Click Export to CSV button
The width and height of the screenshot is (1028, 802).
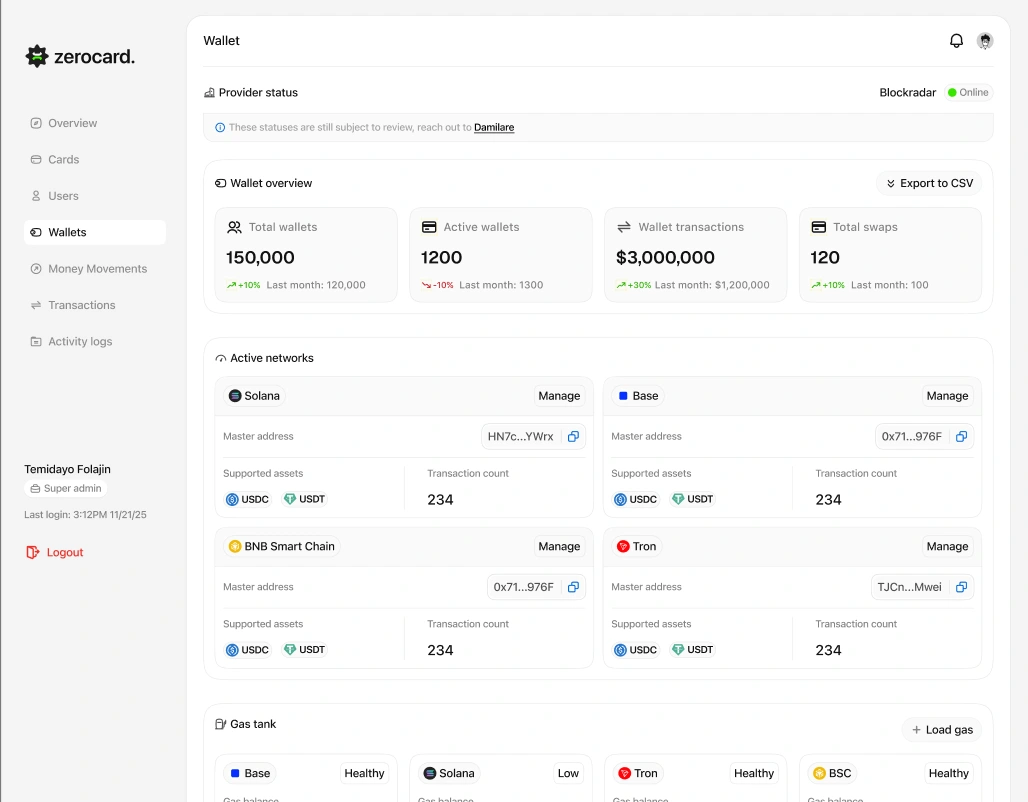[x=929, y=184]
